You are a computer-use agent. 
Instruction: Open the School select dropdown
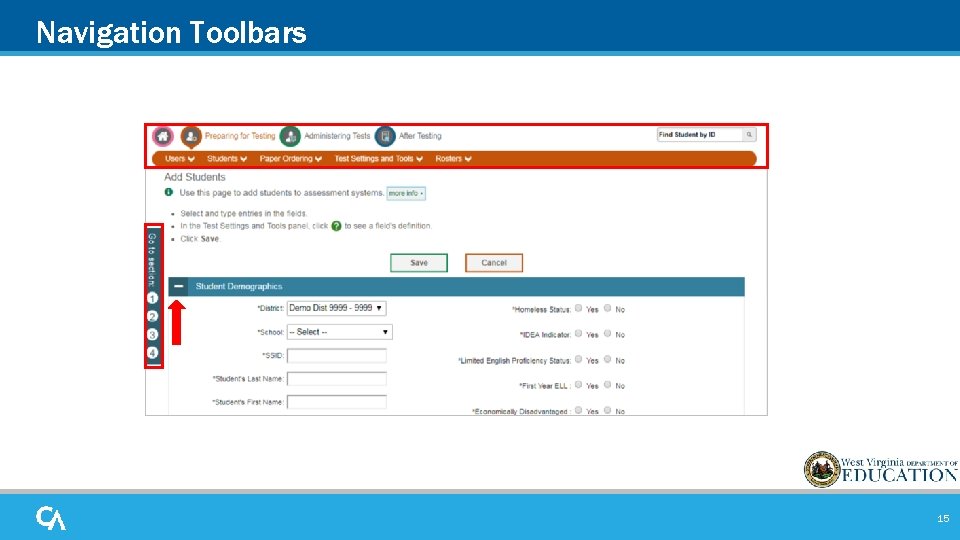point(339,332)
